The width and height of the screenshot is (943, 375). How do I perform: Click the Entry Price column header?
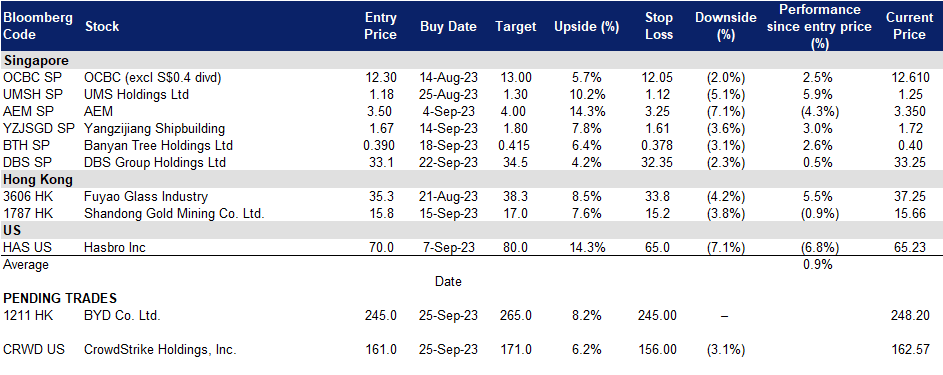pos(381,26)
